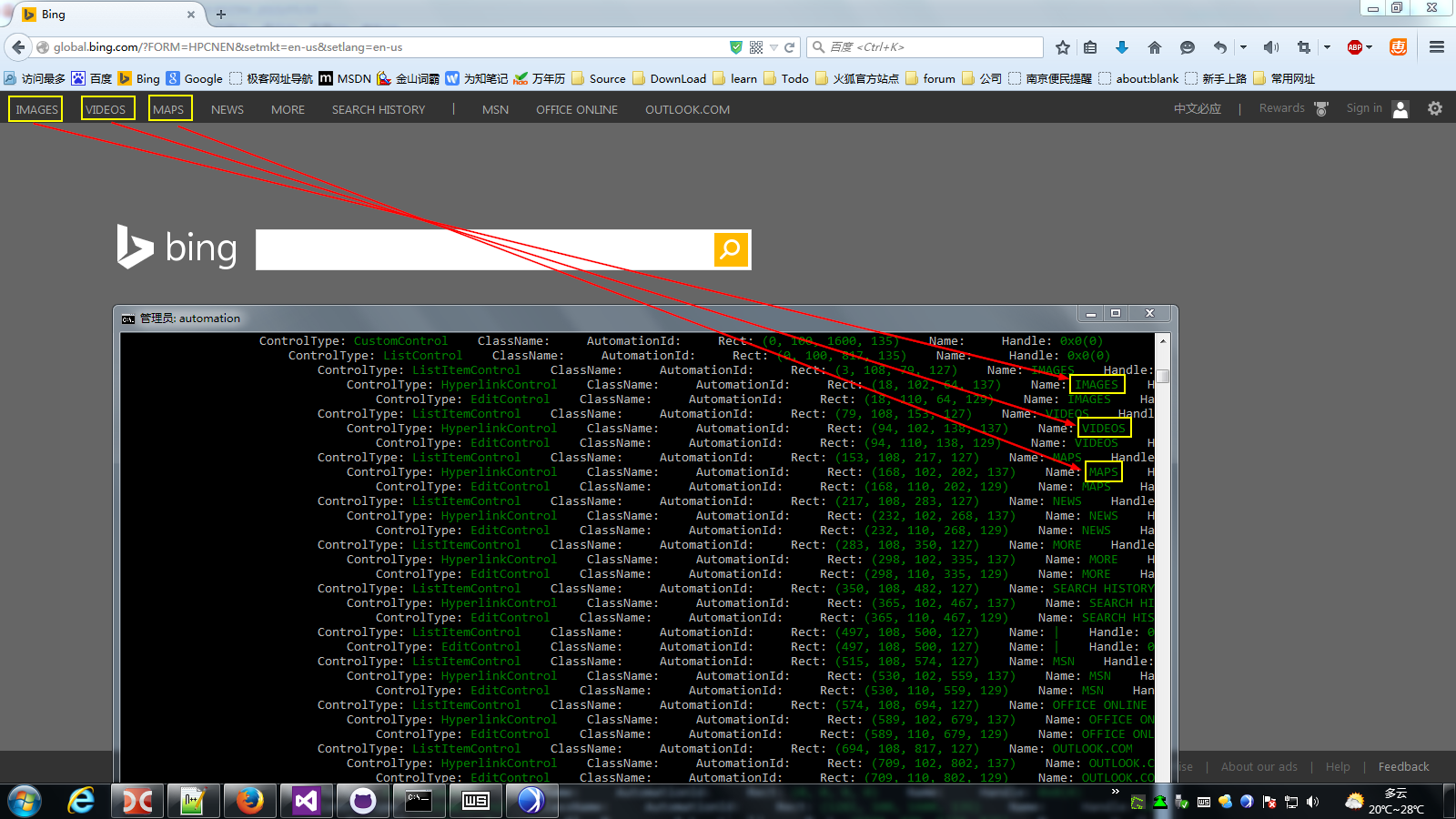The width and height of the screenshot is (1456, 819).
Task: Bookmark this page with the star icon
Action: [x=1063, y=47]
